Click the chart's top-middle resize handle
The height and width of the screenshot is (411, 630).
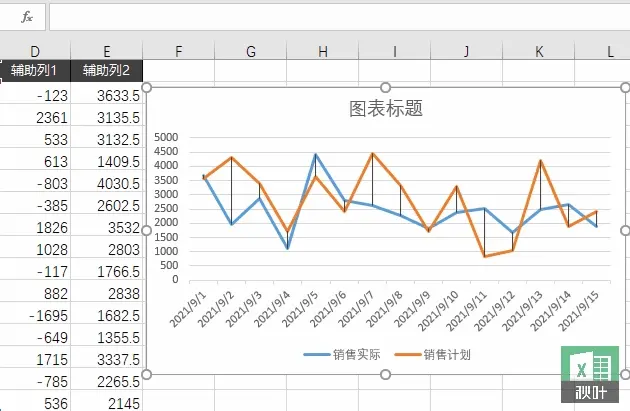click(x=386, y=88)
